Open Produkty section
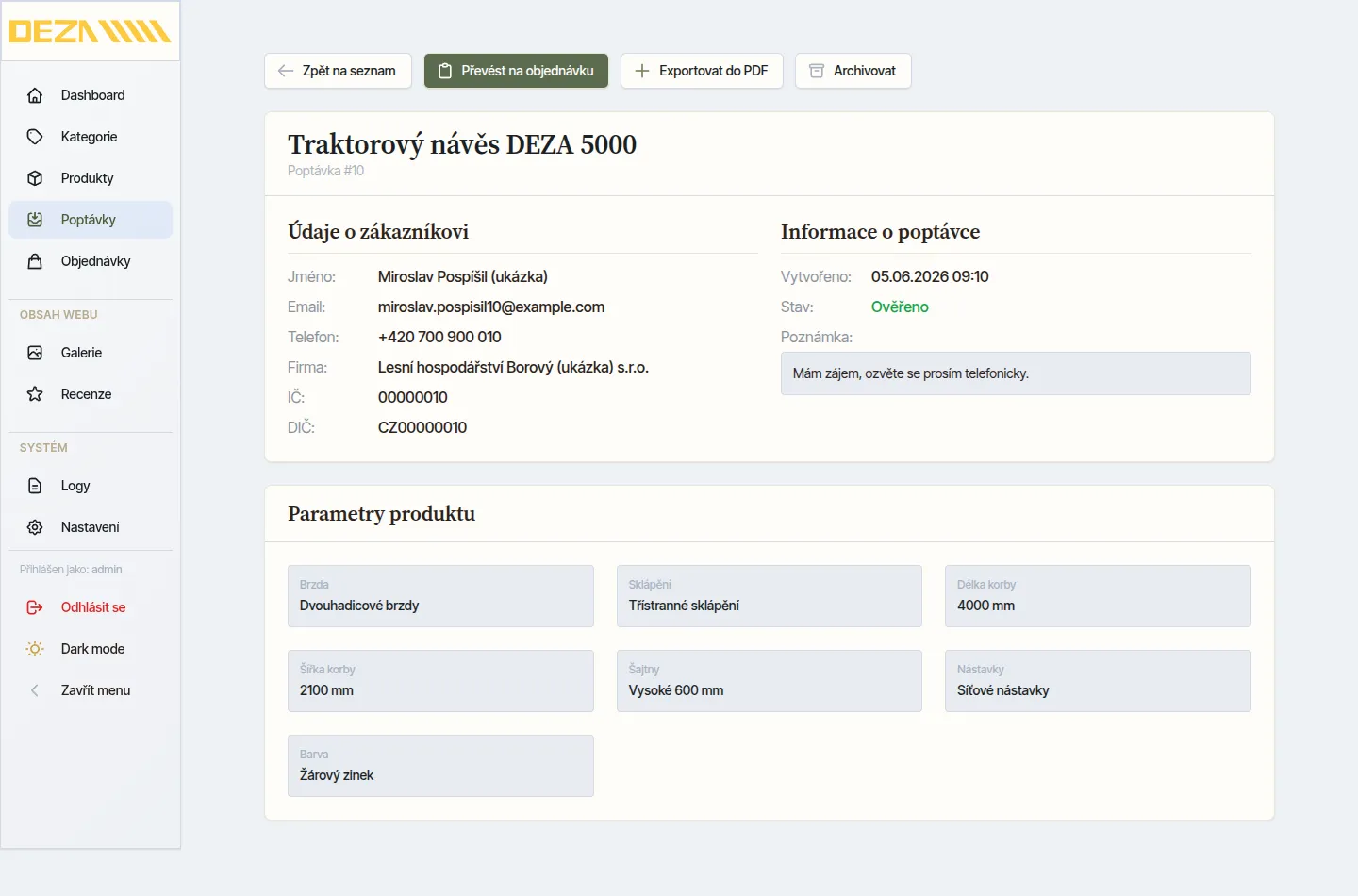The image size is (1358, 896). pyautogui.click(x=91, y=178)
